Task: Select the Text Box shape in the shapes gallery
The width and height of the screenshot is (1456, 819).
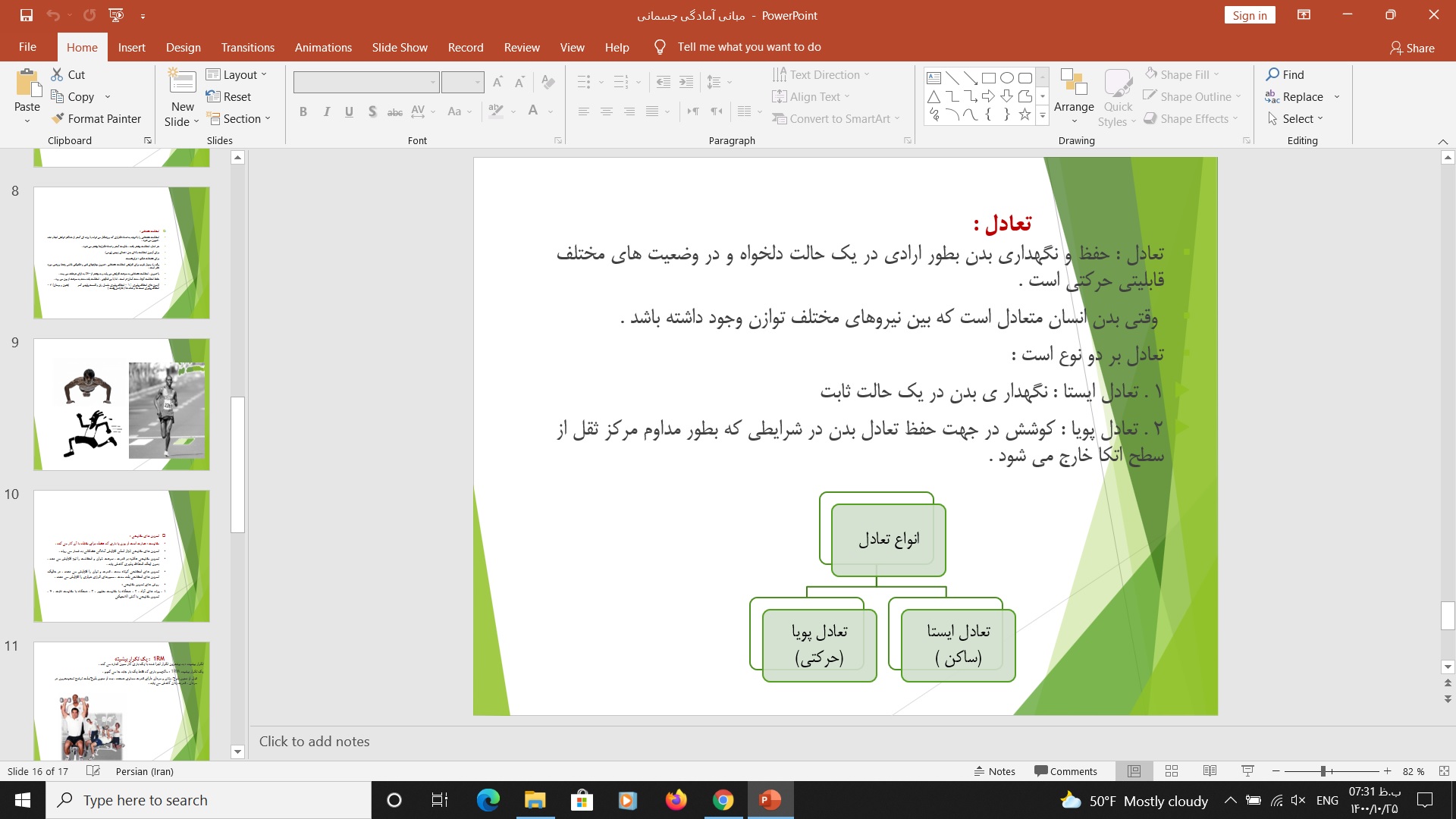Action: coord(934,77)
